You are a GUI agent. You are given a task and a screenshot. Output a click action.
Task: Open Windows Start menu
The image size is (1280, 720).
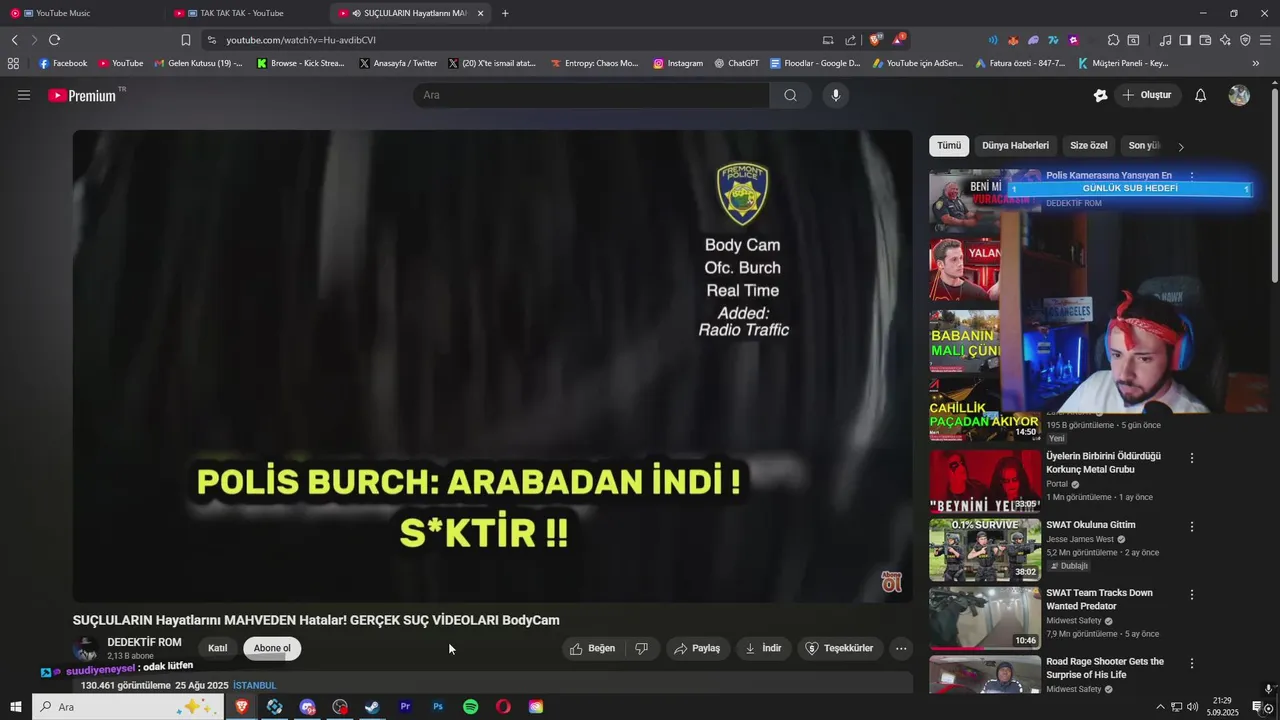pyautogui.click(x=16, y=707)
